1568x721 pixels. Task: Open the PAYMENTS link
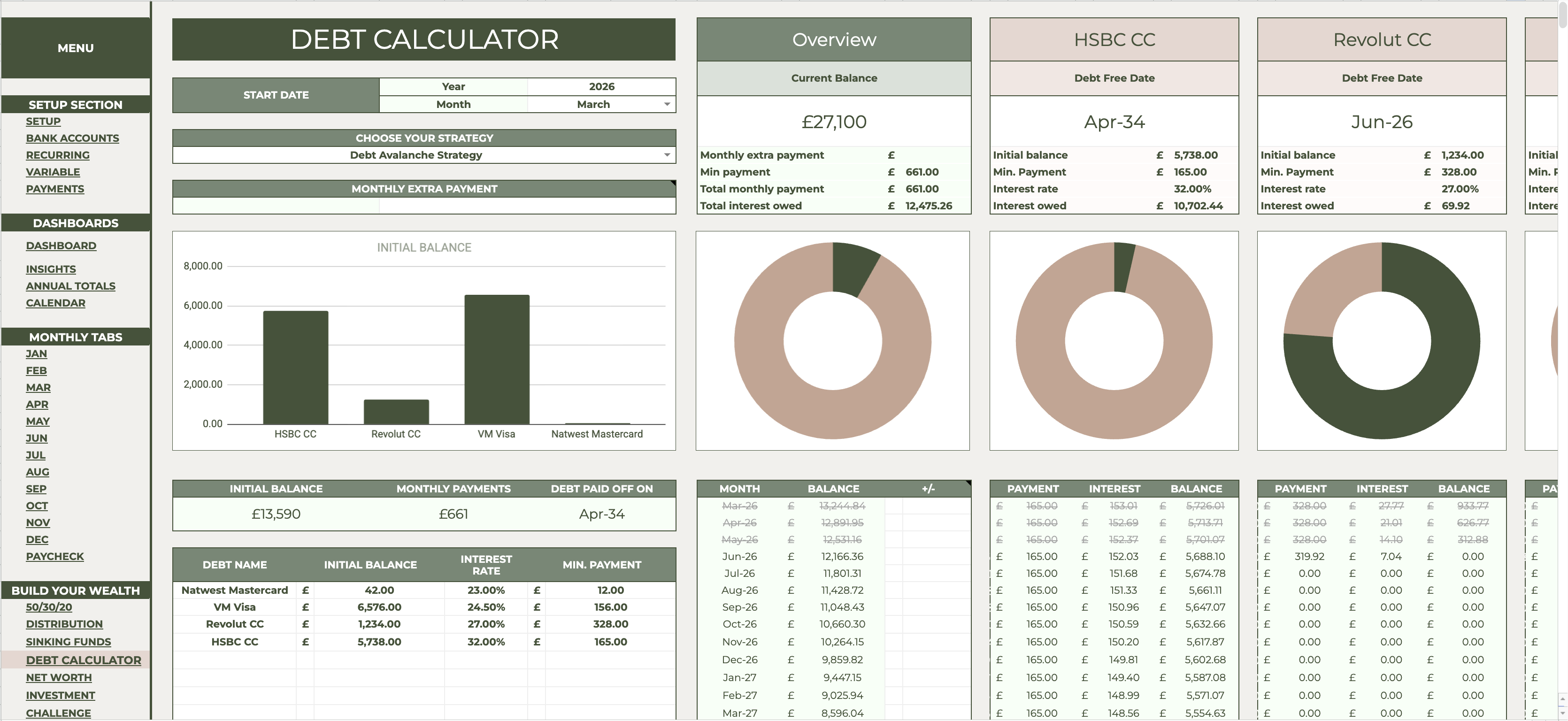click(55, 189)
